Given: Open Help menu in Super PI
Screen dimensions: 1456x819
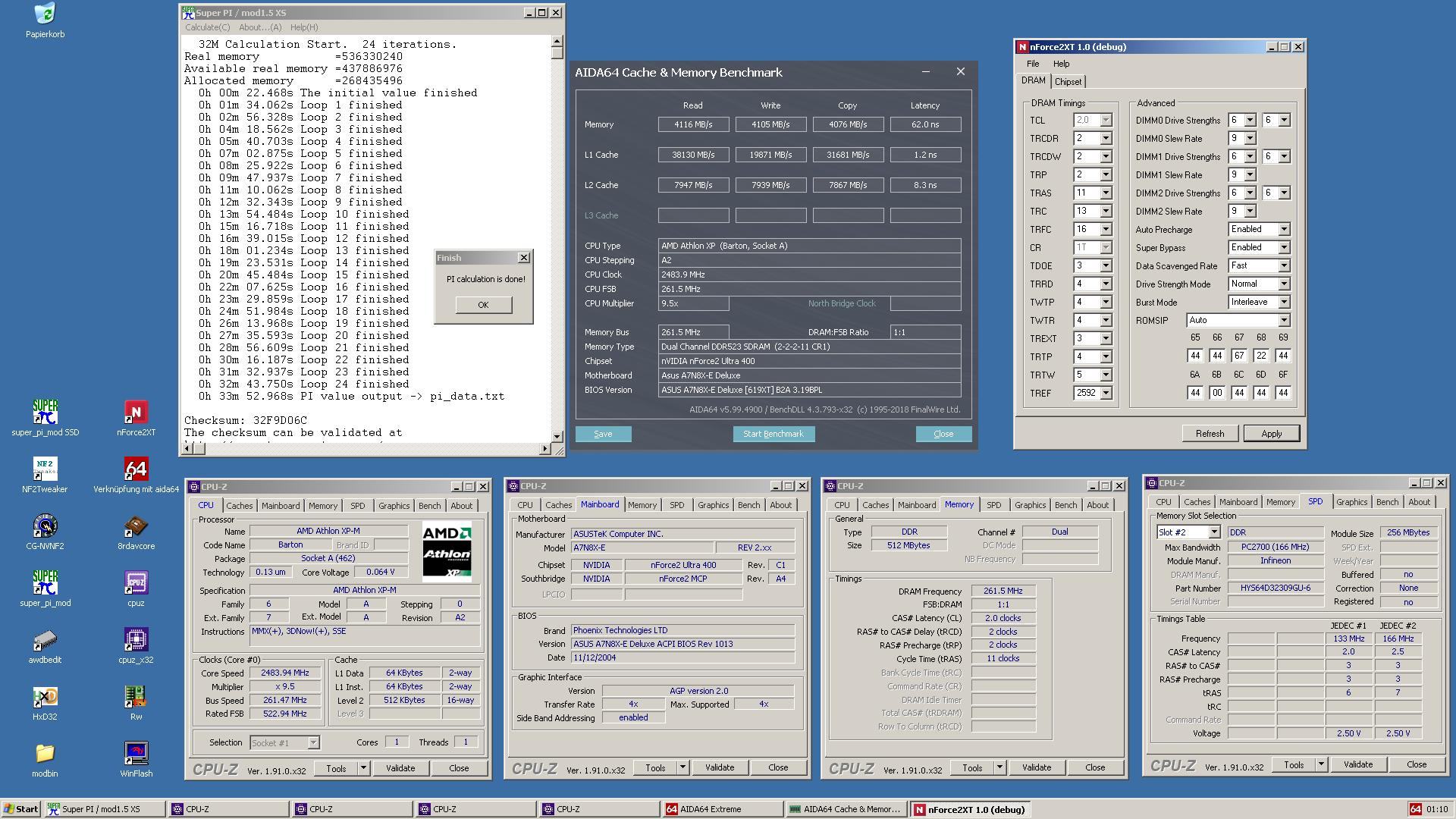Looking at the screenshot, I should [x=304, y=27].
